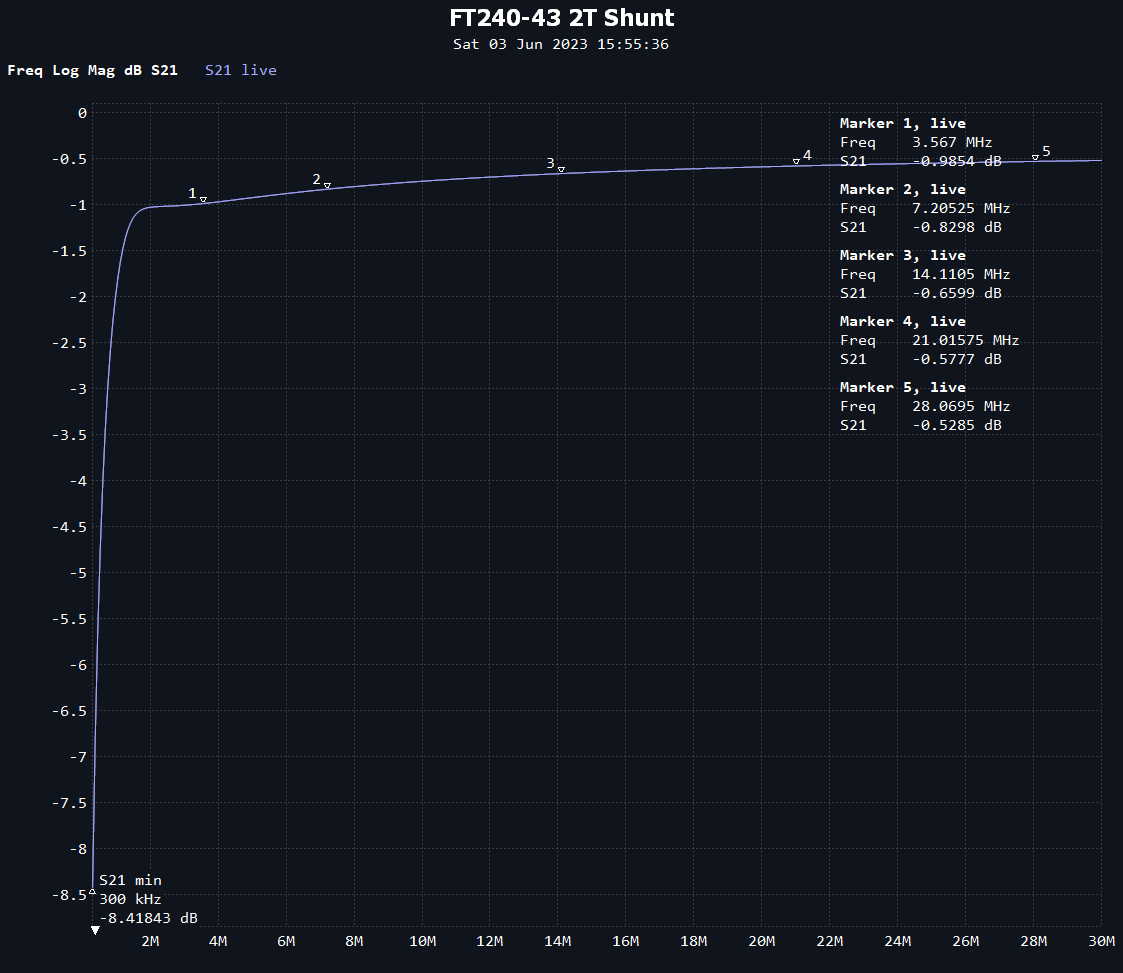
Task: Click the FT240-43 2T Shunt title
Action: coord(561,18)
